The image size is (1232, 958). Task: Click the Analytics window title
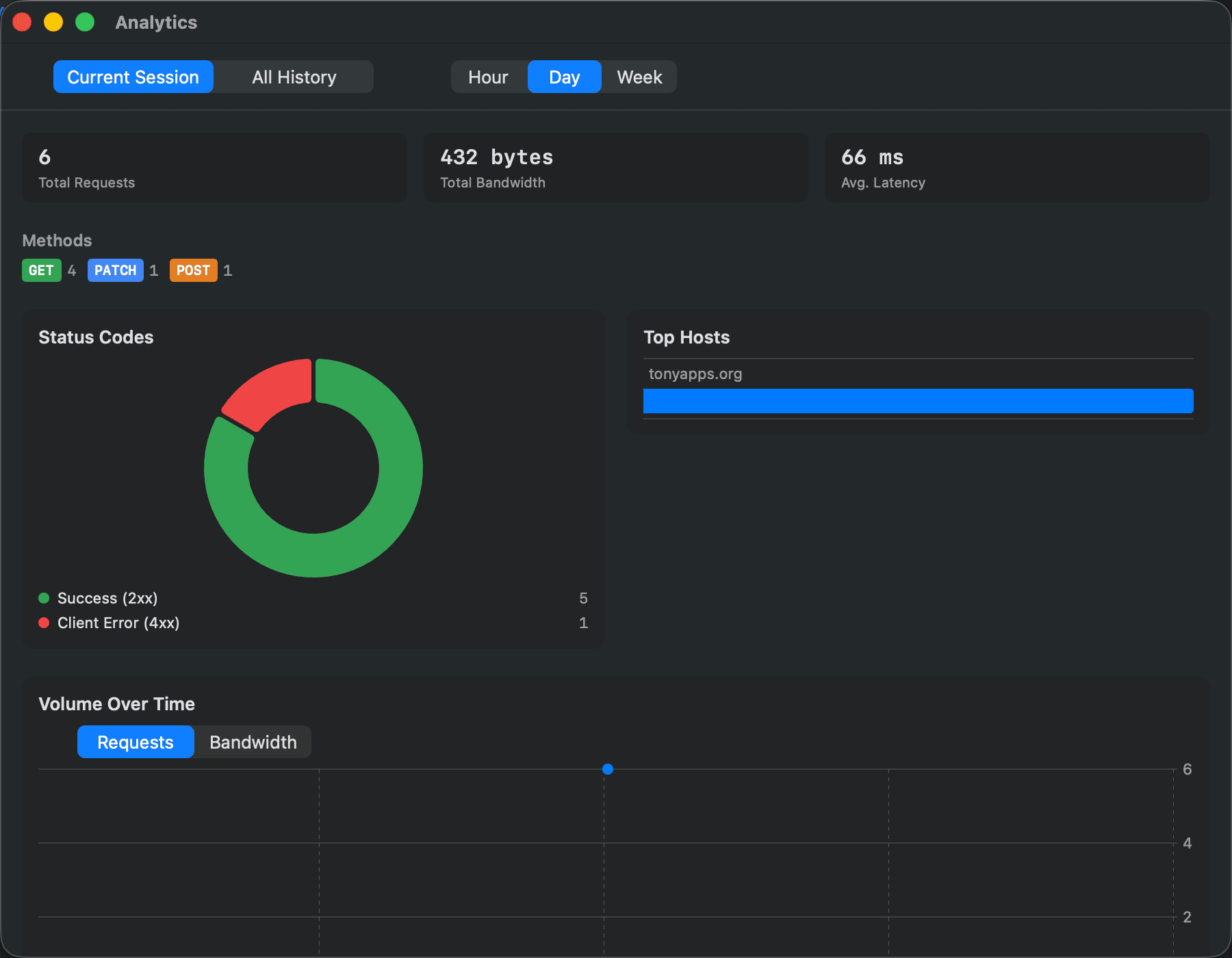pyautogui.click(x=156, y=23)
